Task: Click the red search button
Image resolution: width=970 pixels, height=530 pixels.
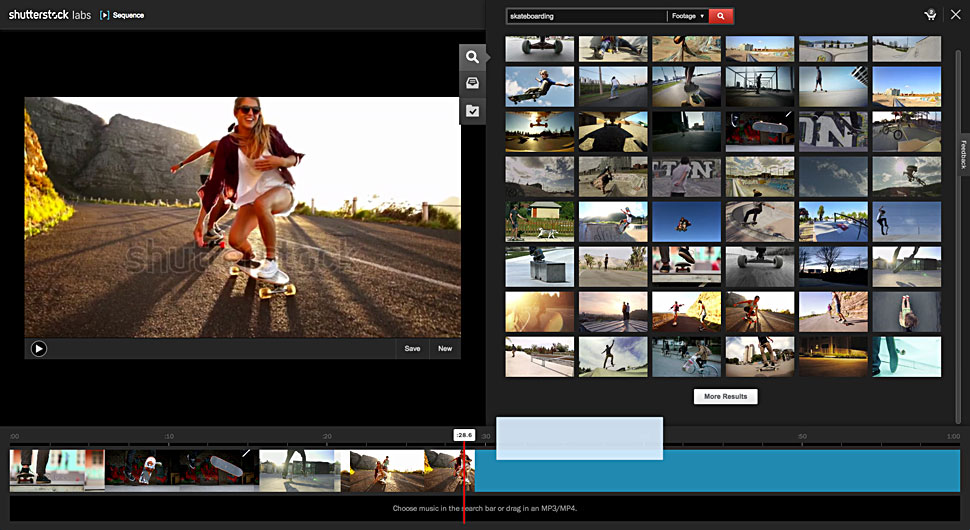Action: click(x=721, y=16)
